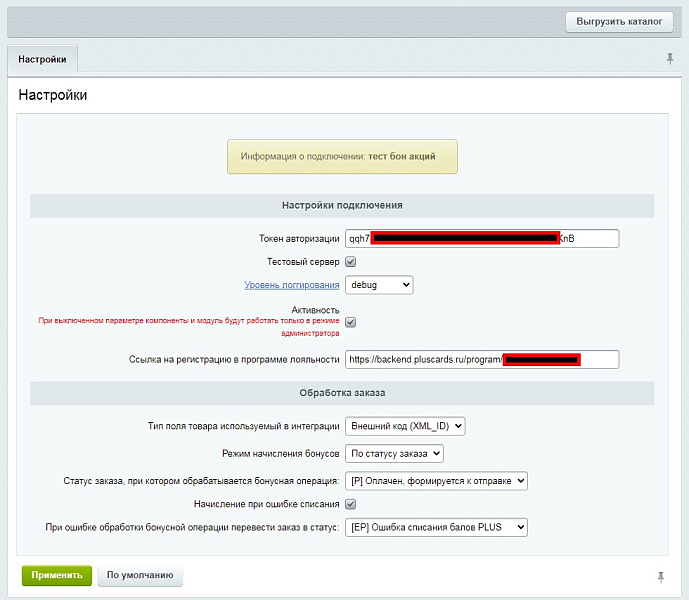Click the Информация о подключении banner
The image size is (689, 600).
pos(342,157)
